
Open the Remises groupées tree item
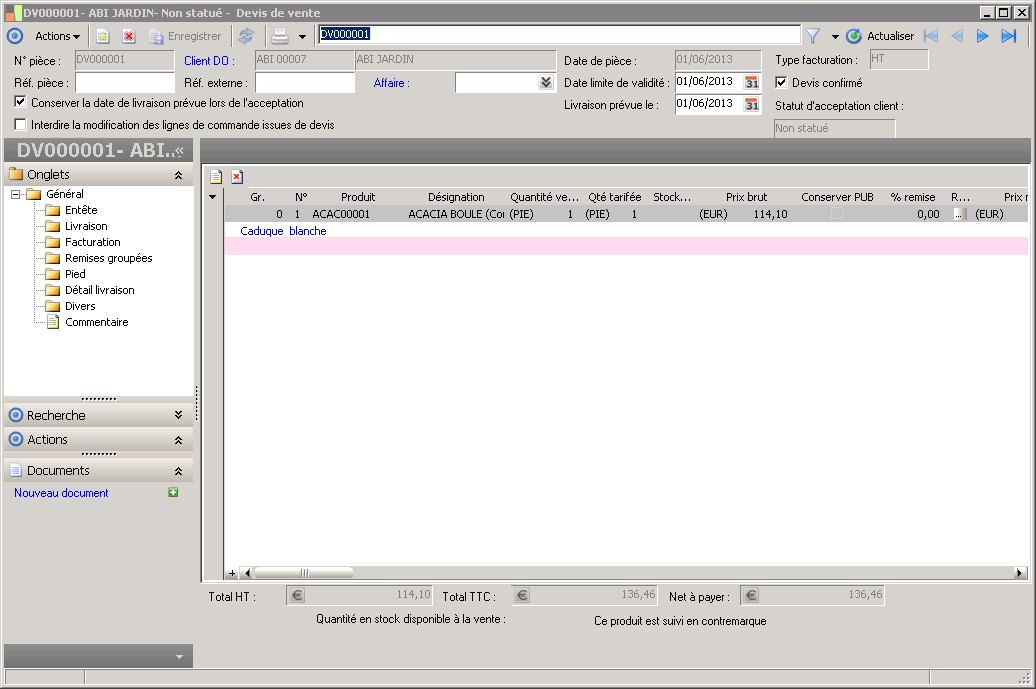pos(108,258)
